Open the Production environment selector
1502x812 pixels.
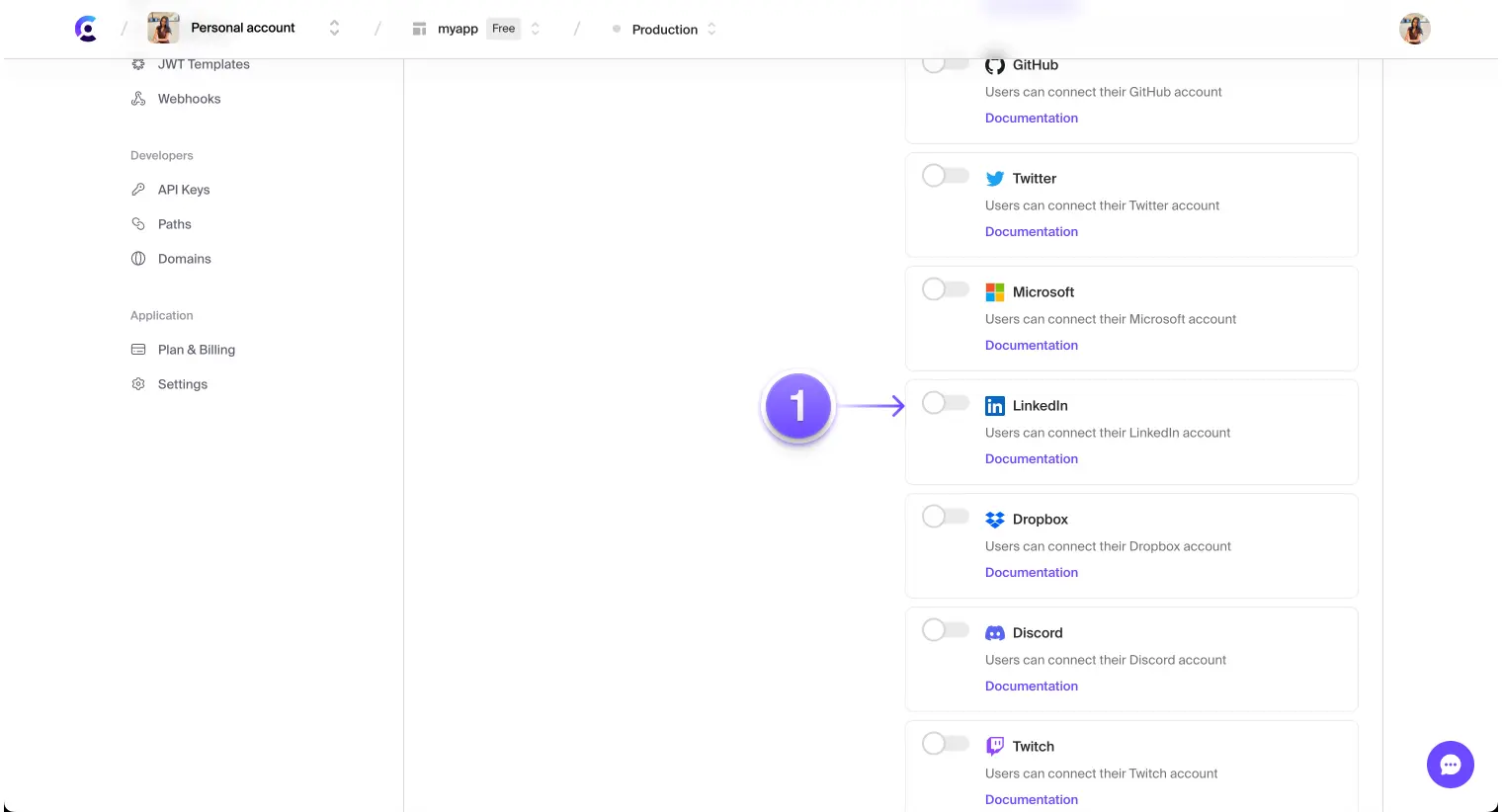tap(711, 29)
